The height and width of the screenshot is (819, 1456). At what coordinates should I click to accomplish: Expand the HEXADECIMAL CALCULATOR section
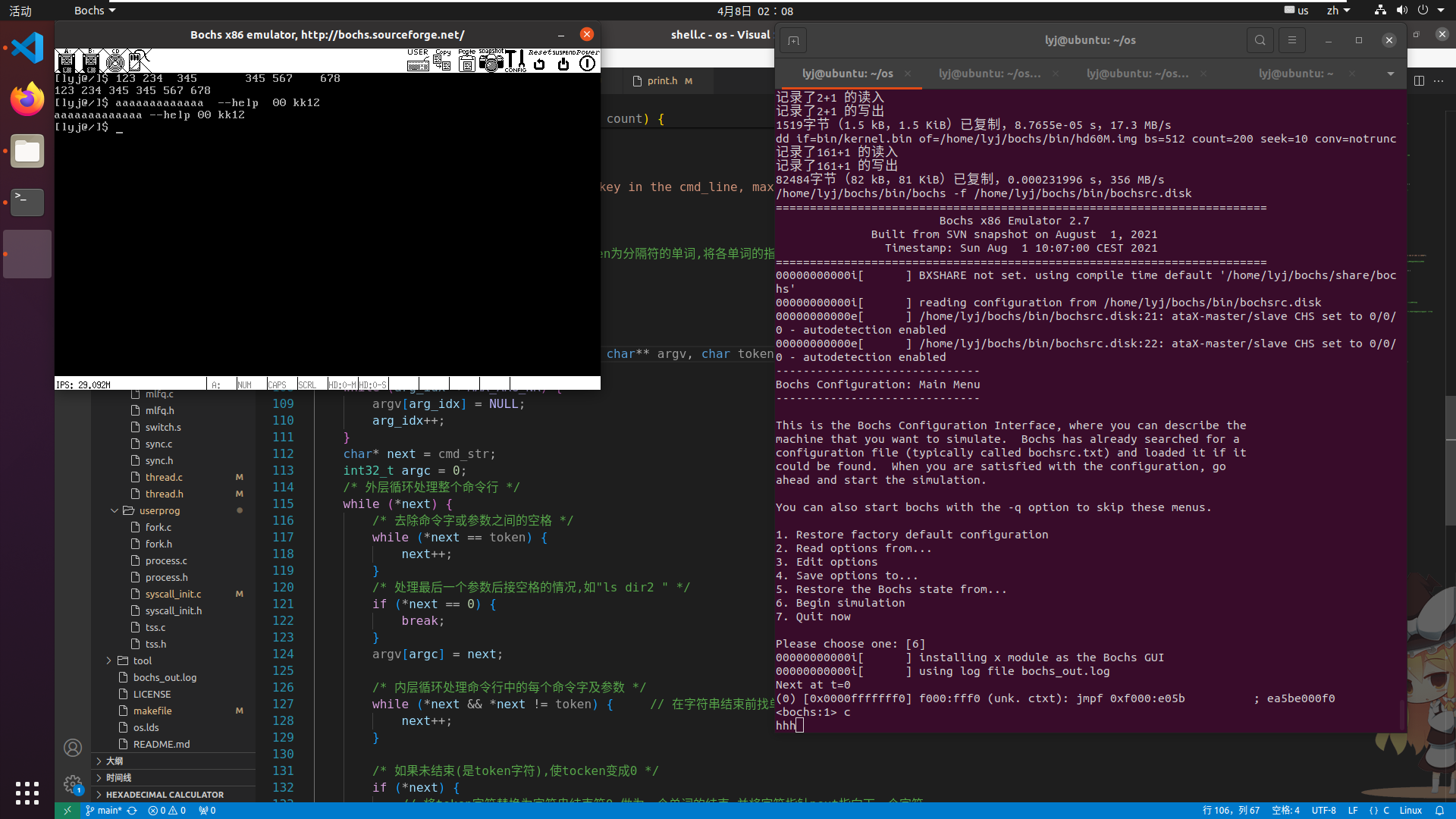click(174, 794)
